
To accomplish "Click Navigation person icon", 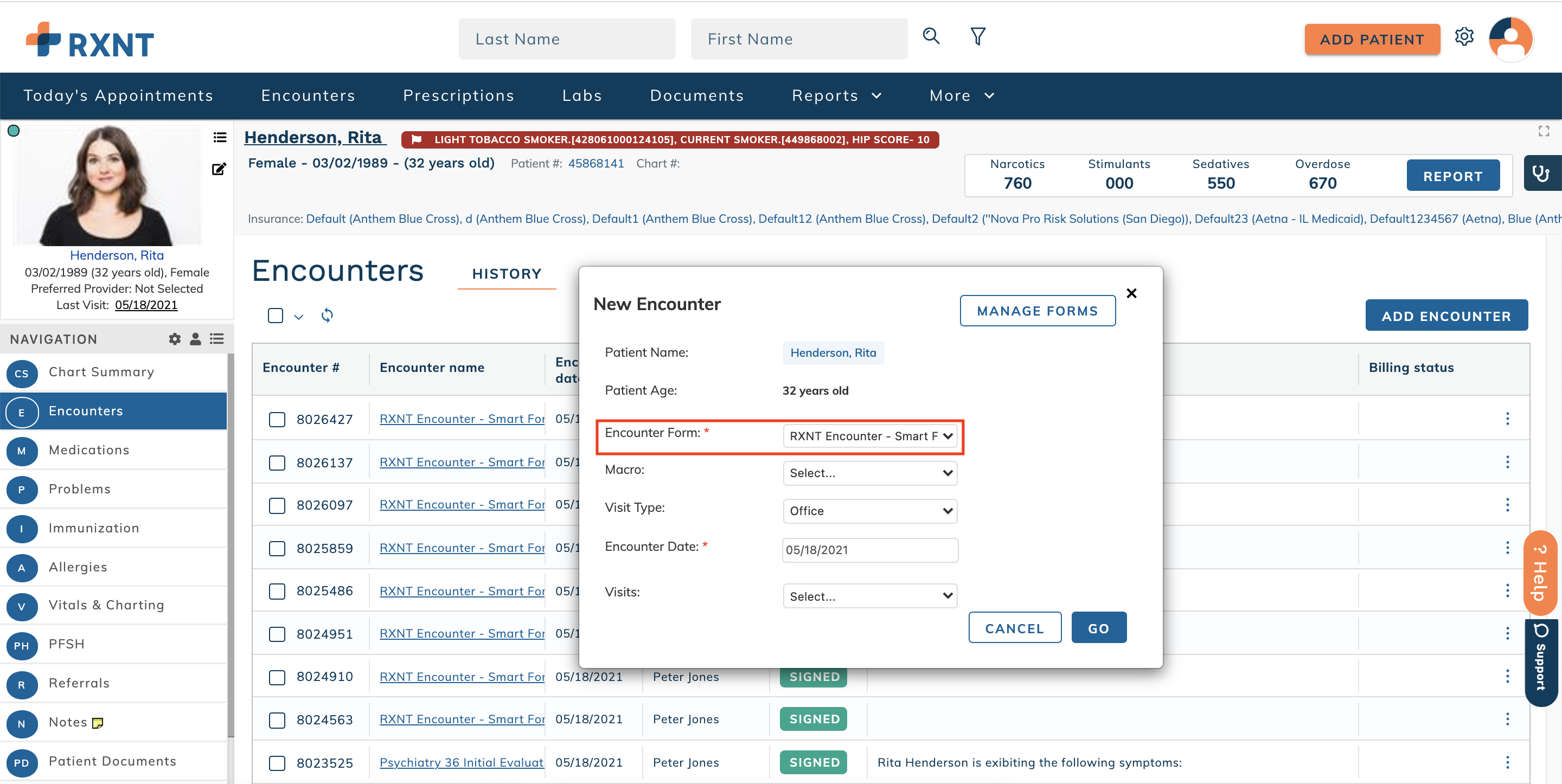I will (x=195, y=339).
